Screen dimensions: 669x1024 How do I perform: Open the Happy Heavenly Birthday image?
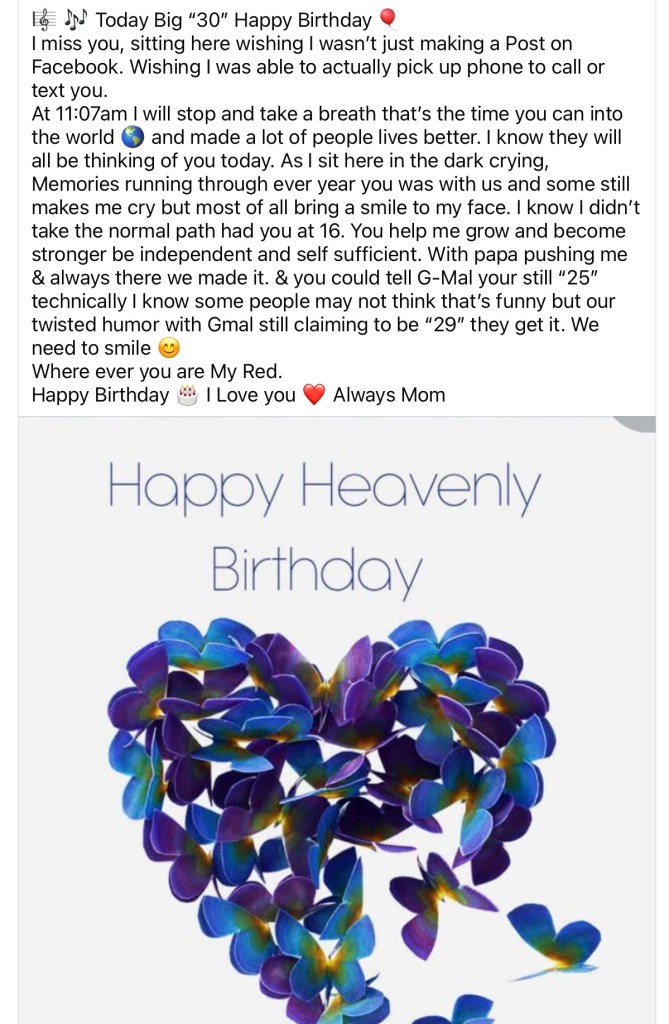(x=336, y=720)
